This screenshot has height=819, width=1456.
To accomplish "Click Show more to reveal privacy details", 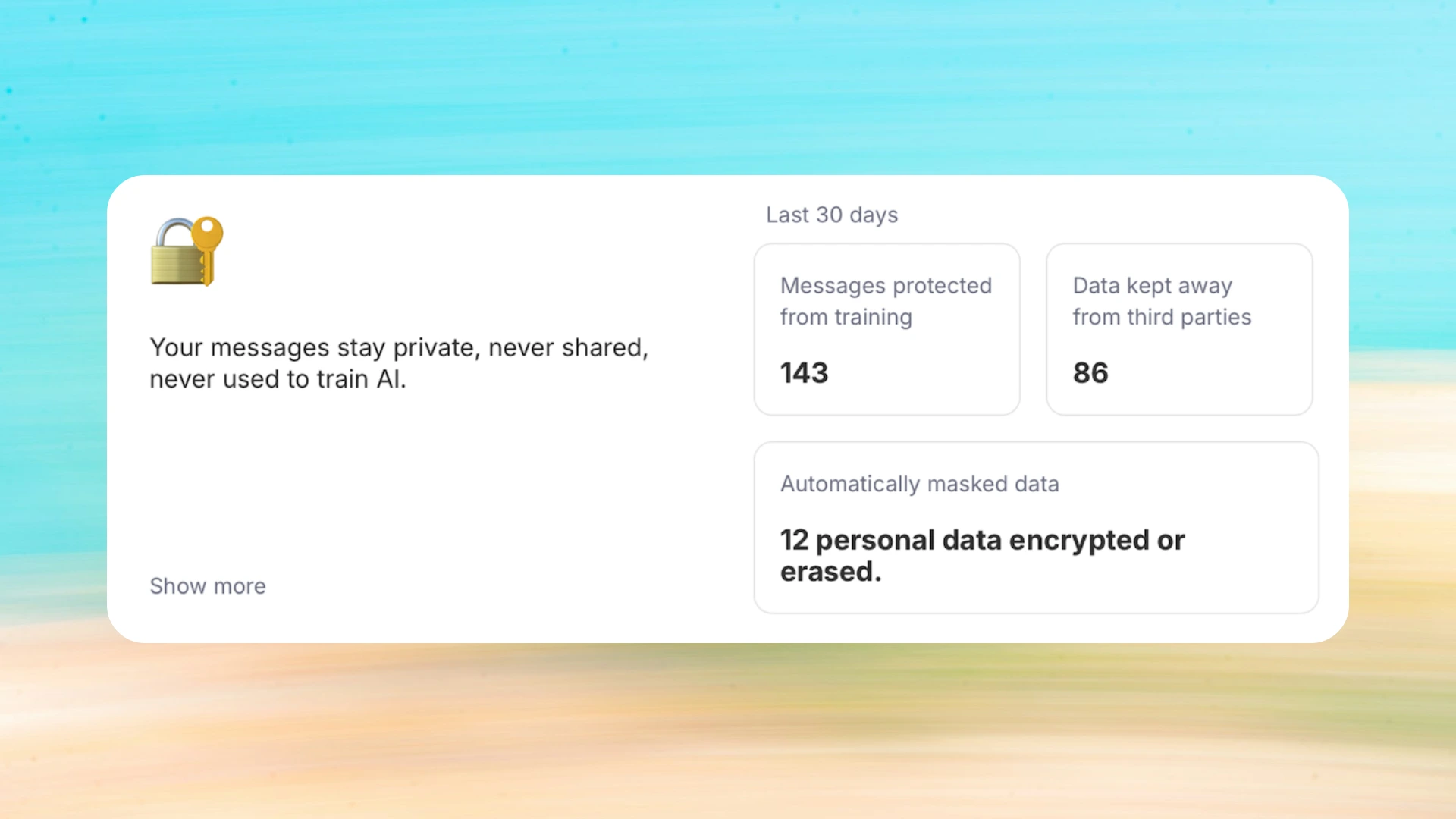I will [x=207, y=585].
